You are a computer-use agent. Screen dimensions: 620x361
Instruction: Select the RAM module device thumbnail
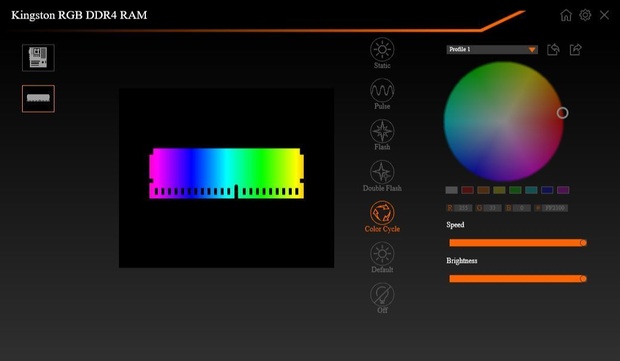coord(38,98)
